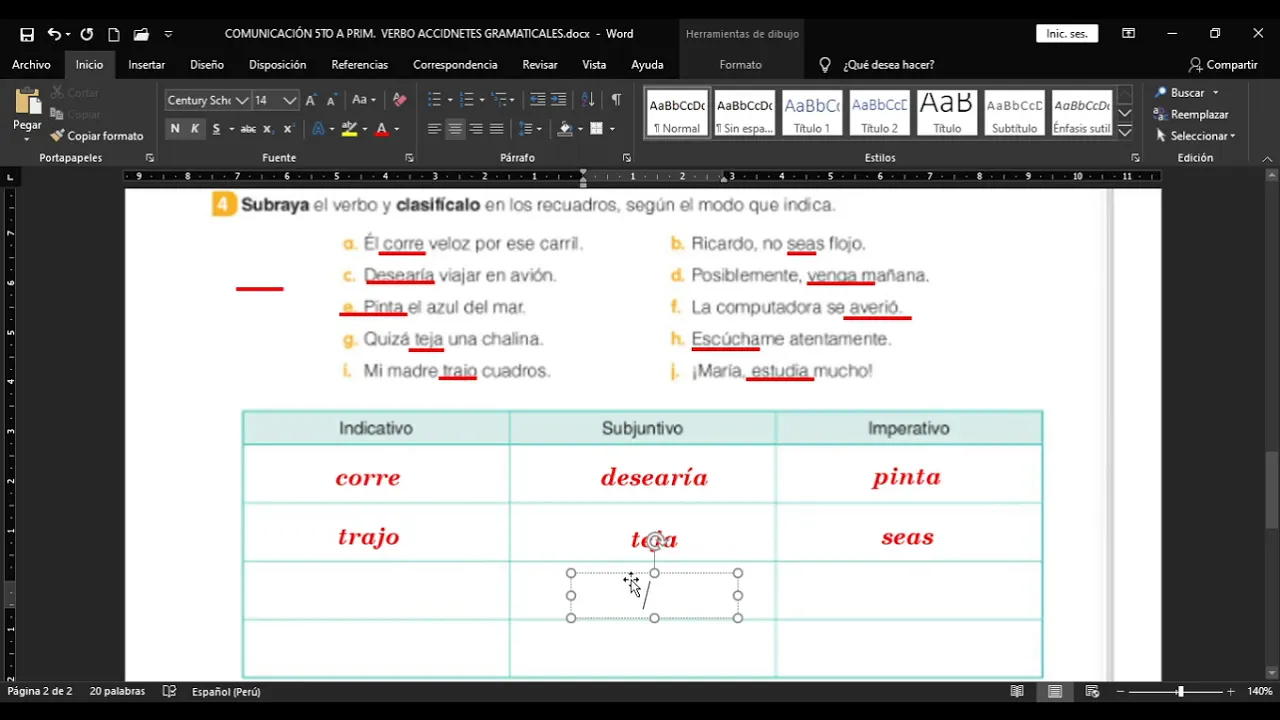Align text to the right
This screenshot has width=1280, height=720.
point(476,129)
